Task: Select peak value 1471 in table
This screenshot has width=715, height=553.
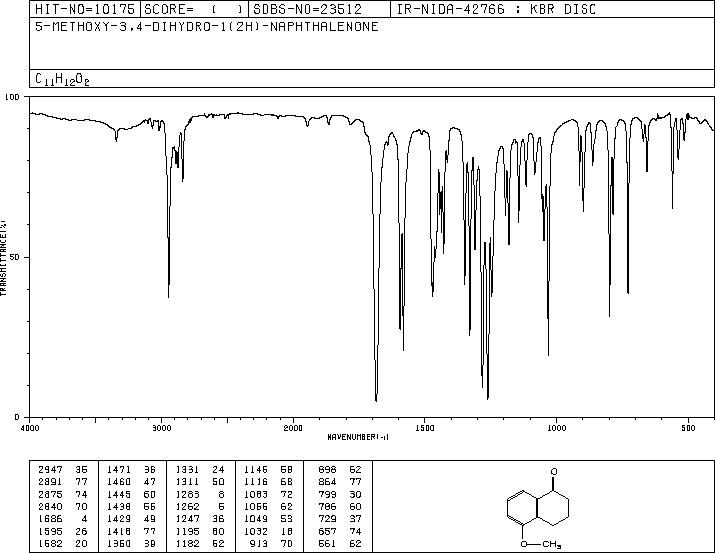Action: coord(119,470)
